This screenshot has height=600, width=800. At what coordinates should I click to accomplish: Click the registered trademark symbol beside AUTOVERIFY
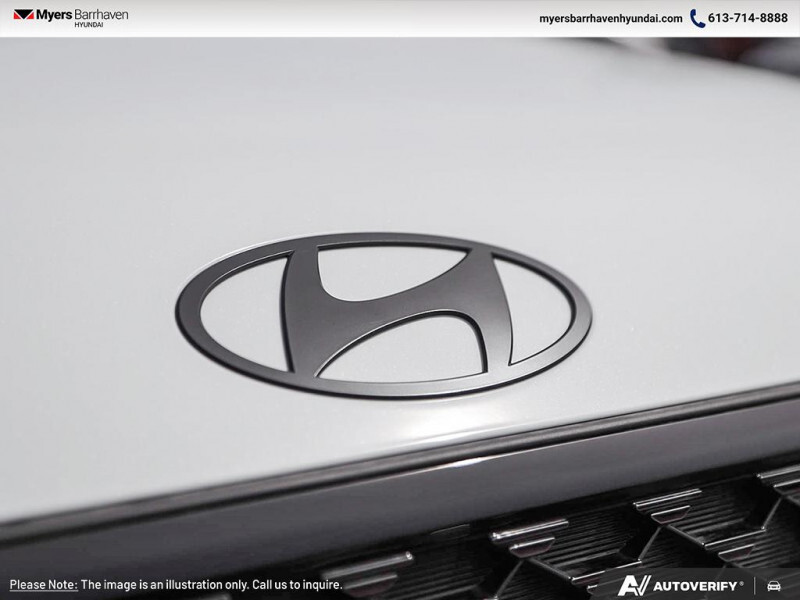point(742,579)
